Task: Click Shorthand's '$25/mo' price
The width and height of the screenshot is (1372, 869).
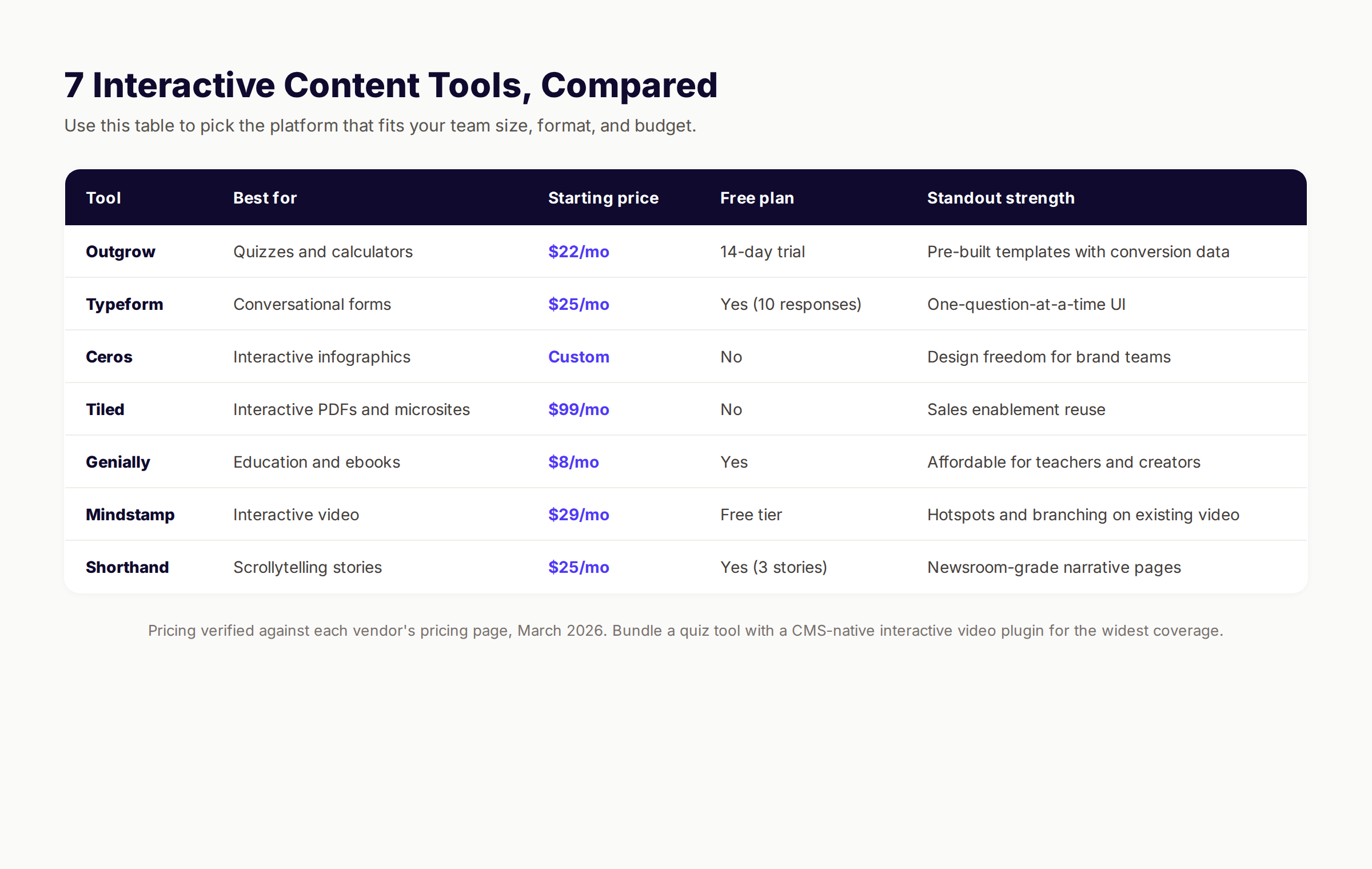Action: click(x=579, y=567)
